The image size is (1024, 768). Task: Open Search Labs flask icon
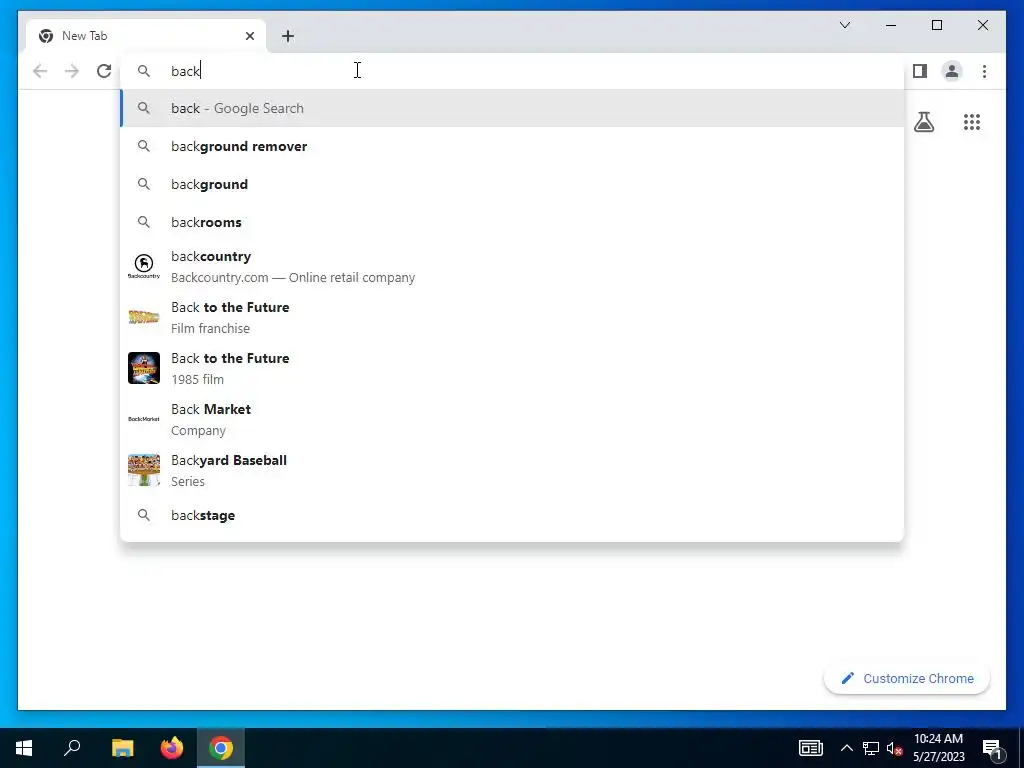click(x=924, y=122)
